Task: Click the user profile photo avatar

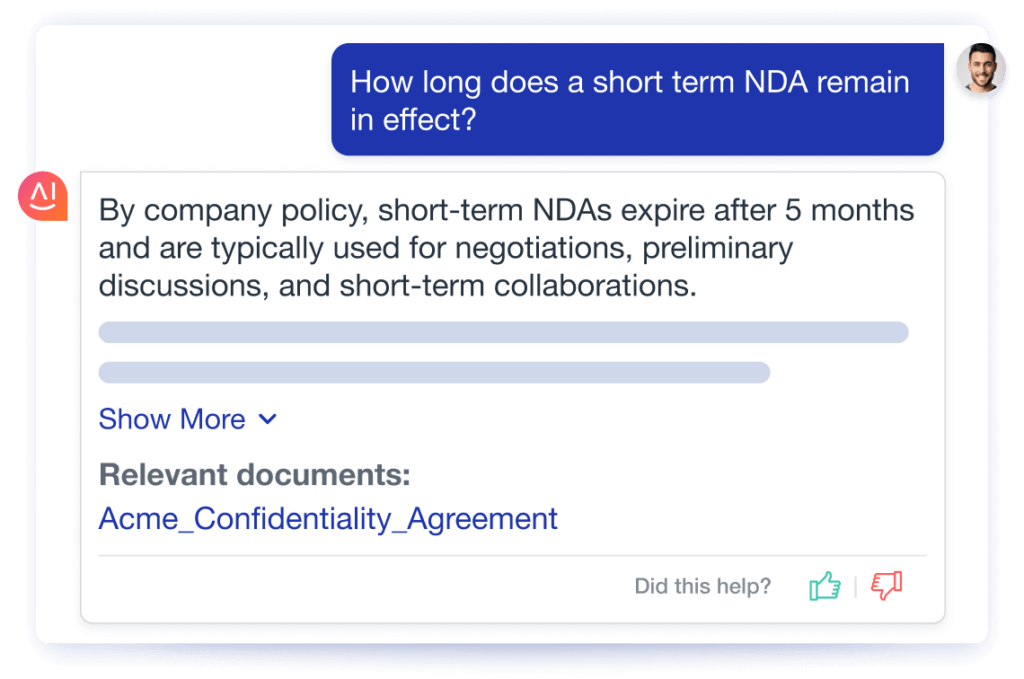Action: coord(980,69)
